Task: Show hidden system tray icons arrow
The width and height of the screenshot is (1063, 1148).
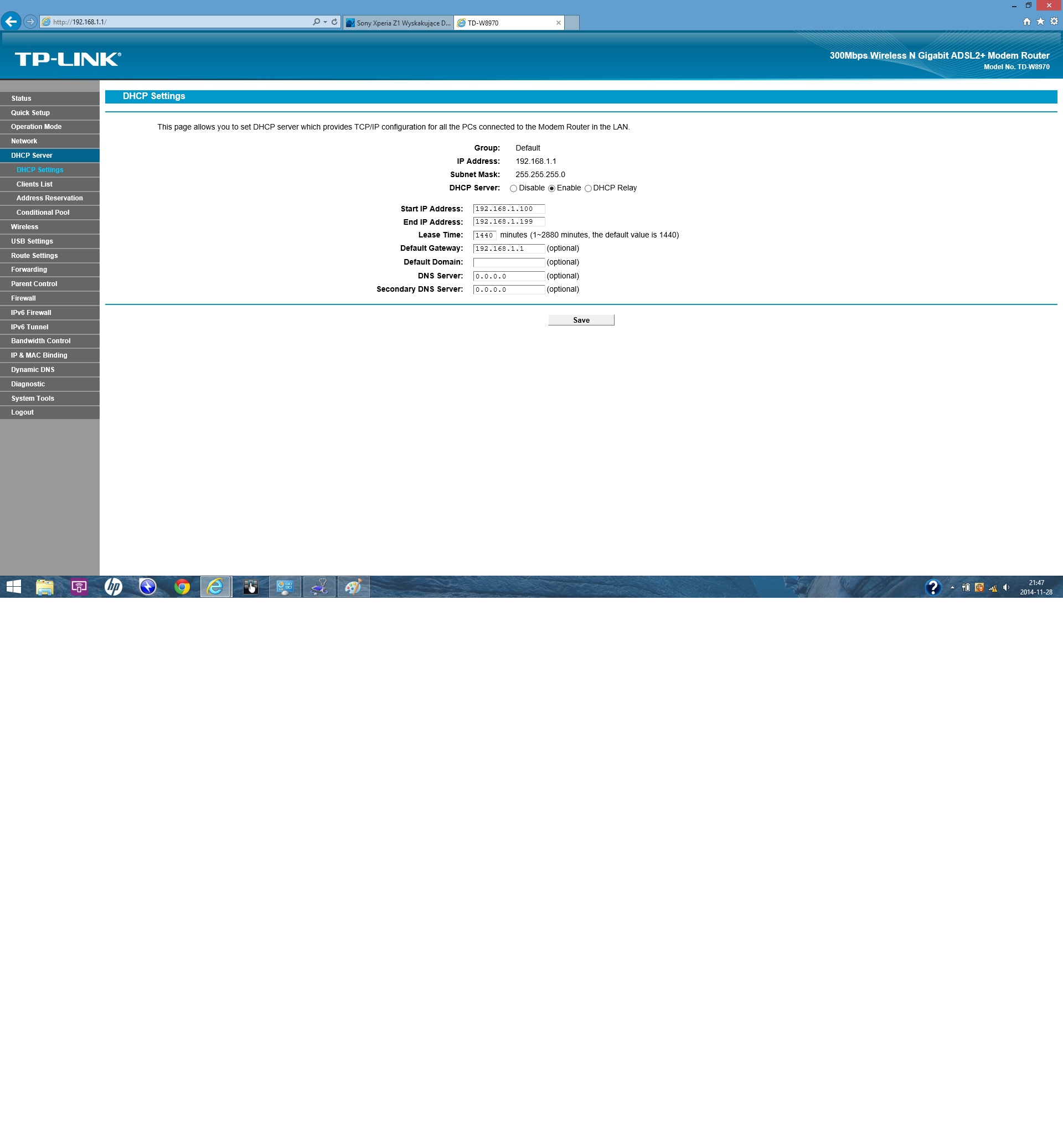Action: [952, 587]
